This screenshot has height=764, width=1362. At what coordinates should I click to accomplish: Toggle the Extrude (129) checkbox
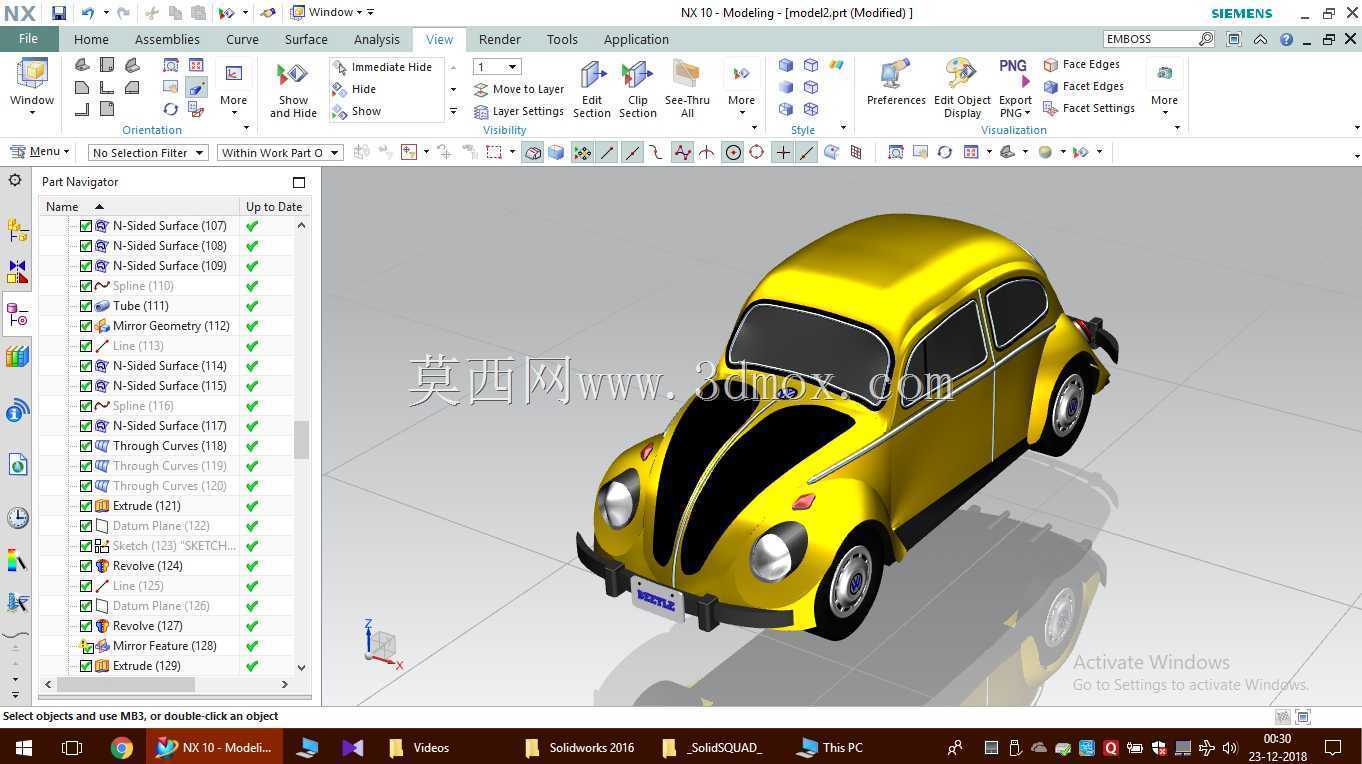(86, 666)
